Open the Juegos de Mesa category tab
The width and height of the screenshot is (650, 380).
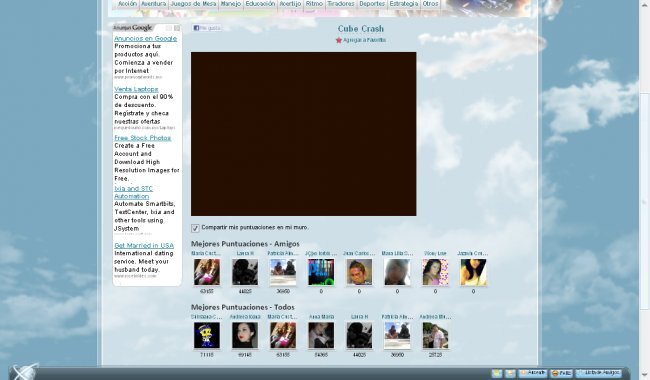(x=193, y=4)
